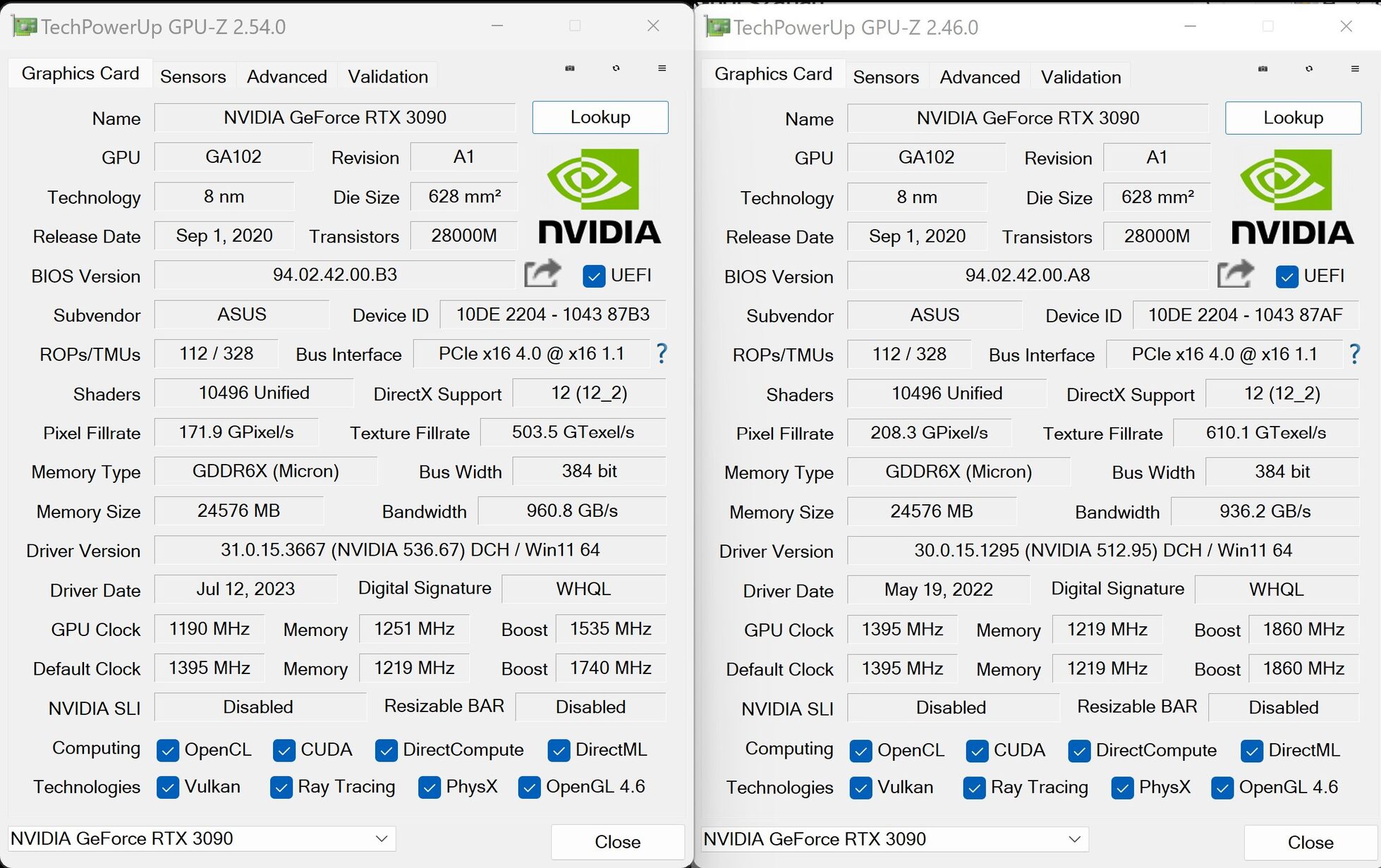This screenshot has width=1381, height=868.
Task: Click Driver Date value May 19, 2022
Action: [939, 589]
